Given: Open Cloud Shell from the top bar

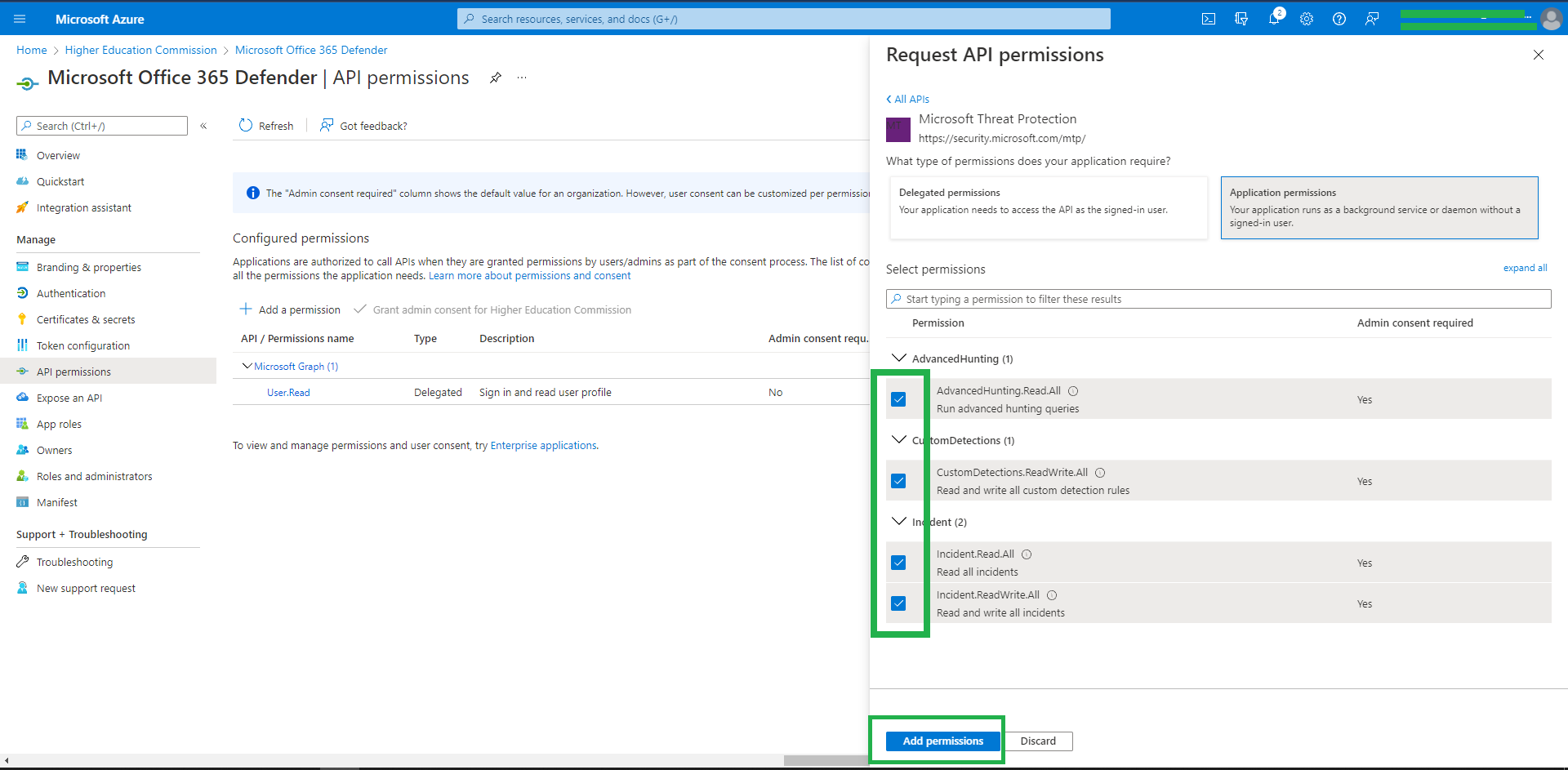Looking at the screenshot, I should [x=1209, y=19].
